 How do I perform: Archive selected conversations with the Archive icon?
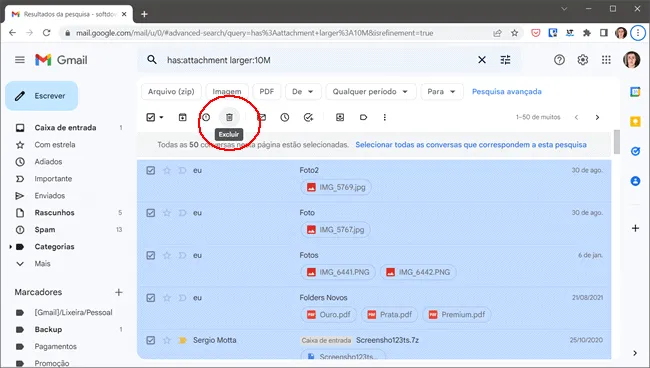click(x=182, y=117)
